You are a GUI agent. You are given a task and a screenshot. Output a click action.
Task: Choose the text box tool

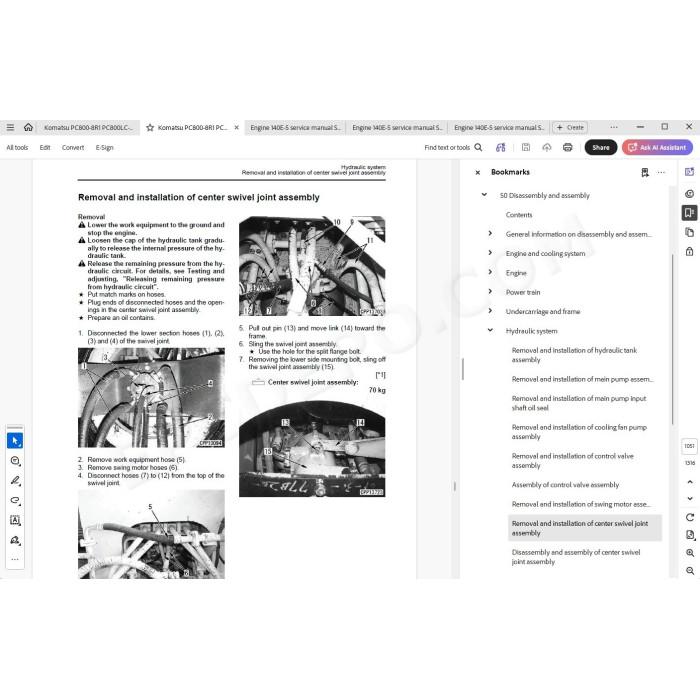[x=15, y=520]
